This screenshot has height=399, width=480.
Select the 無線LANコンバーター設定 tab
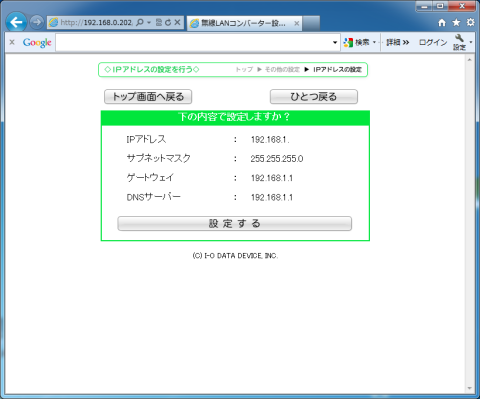pyautogui.click(x=244, y=23)
